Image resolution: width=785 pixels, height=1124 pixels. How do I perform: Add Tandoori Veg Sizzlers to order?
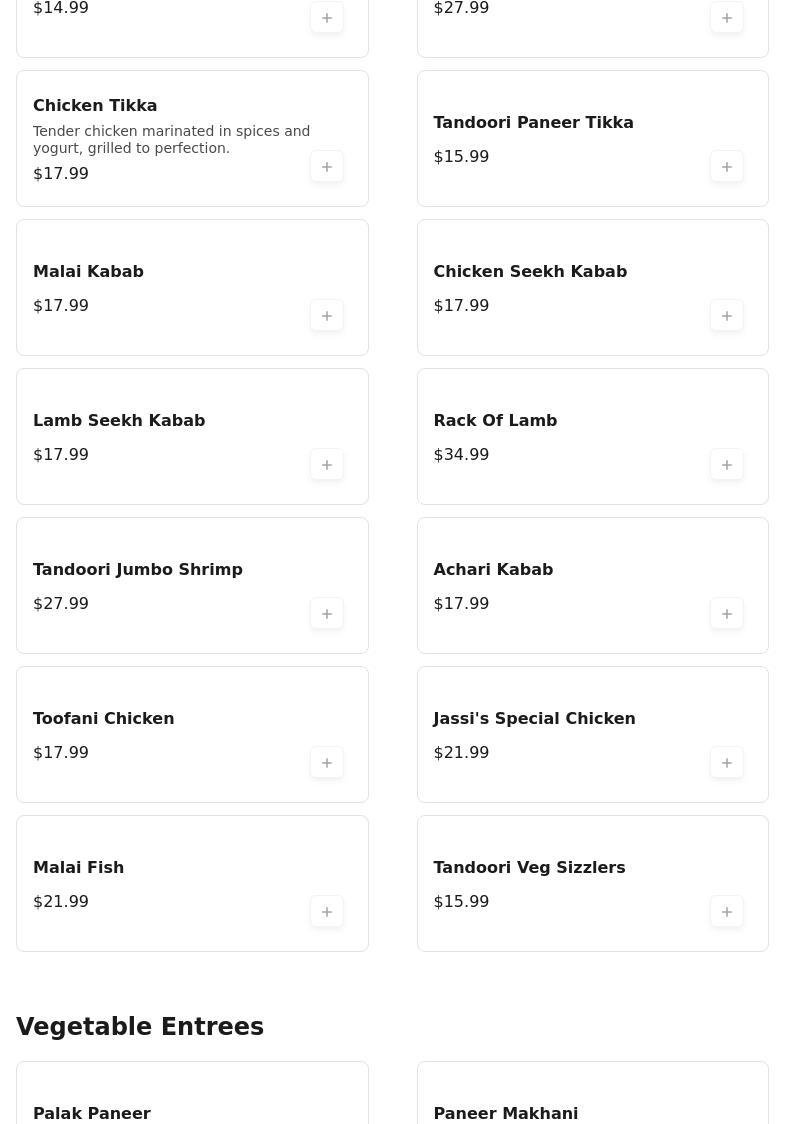point(727,912)
